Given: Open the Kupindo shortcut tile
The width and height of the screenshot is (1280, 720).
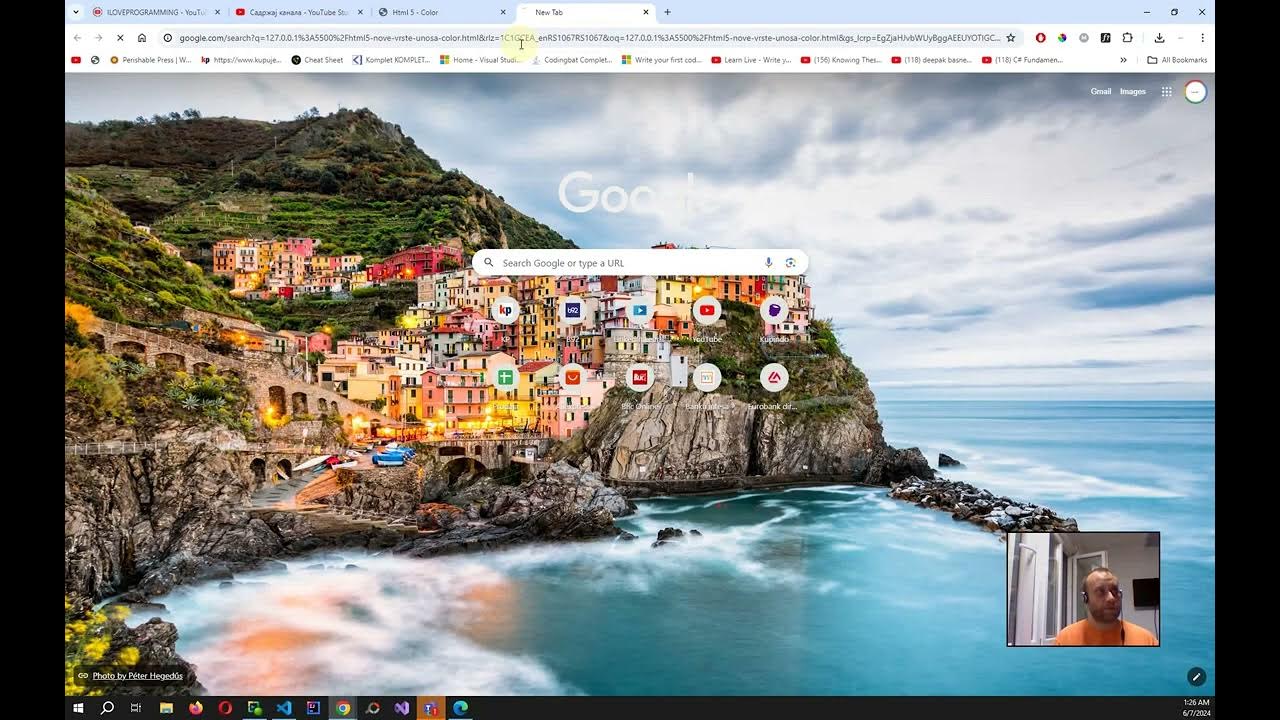Looking at the screenshot, I should (774, 310).
